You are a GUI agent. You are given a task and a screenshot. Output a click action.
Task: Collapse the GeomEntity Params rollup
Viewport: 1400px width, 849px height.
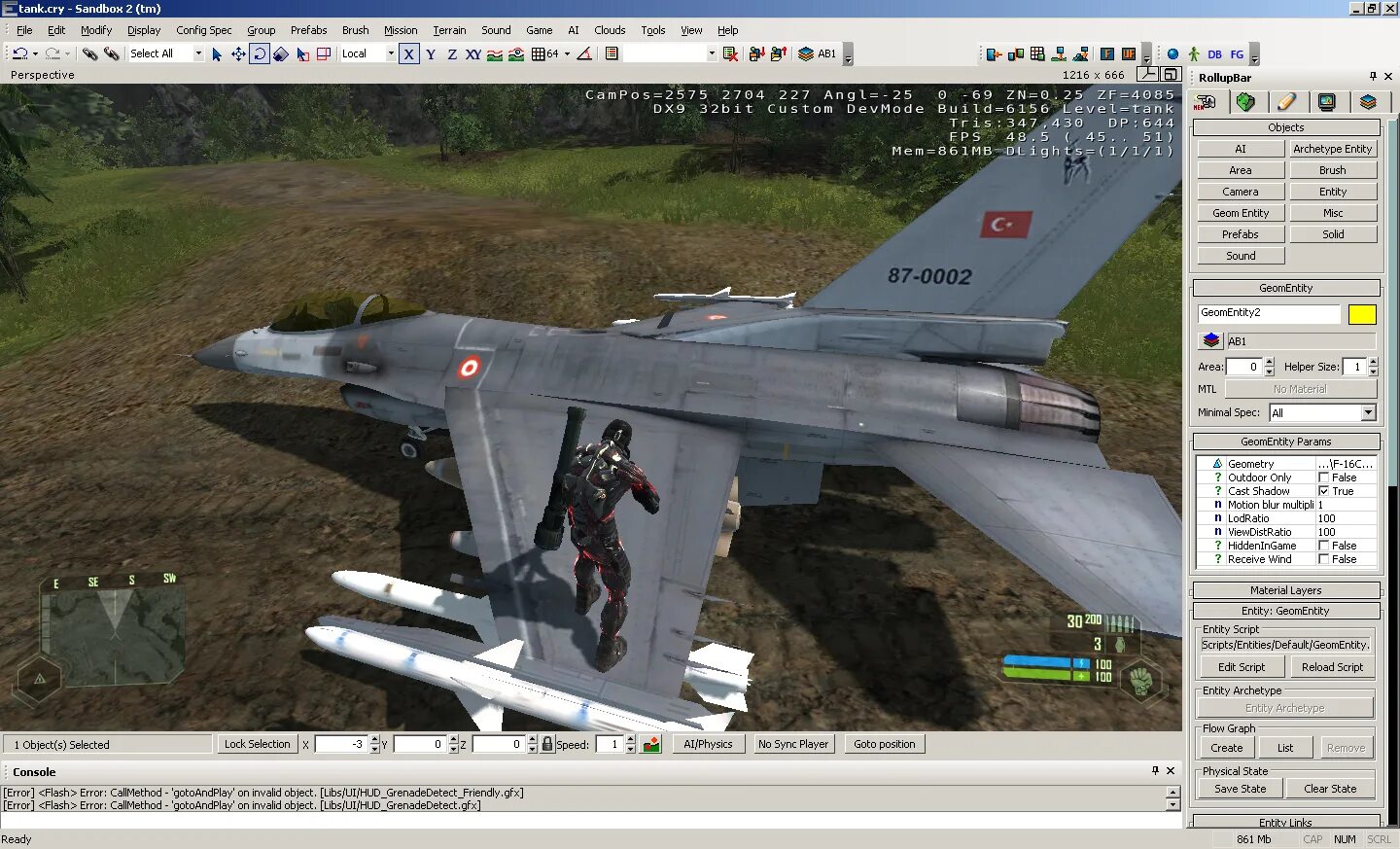pyautogui.click(x=1286, y=442)
